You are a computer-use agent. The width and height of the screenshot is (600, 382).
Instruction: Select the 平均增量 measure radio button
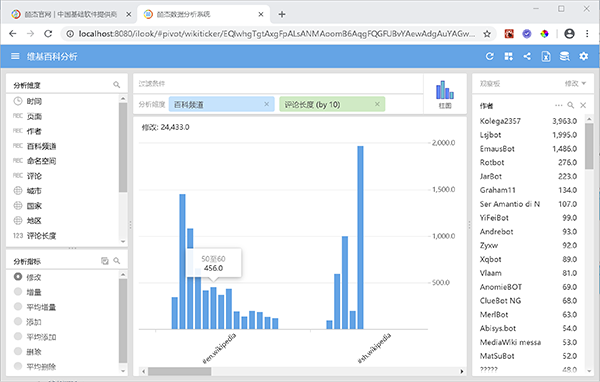(18, 306)
